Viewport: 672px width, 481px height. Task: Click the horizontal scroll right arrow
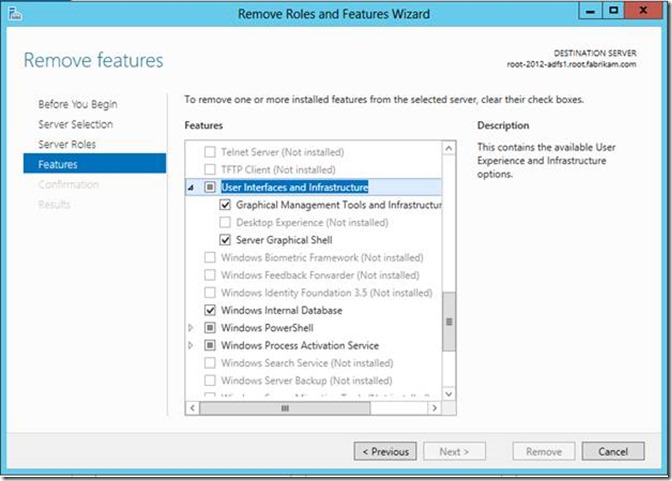point(435,408)
